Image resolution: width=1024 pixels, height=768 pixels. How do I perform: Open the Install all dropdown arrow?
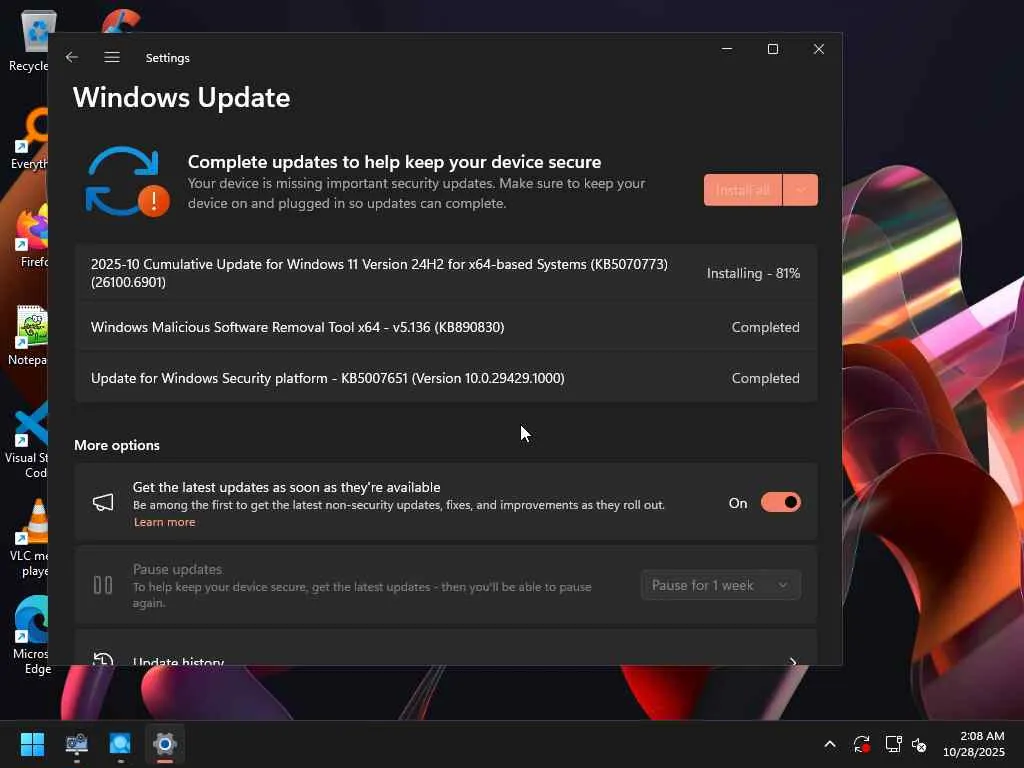coord(801,189)
